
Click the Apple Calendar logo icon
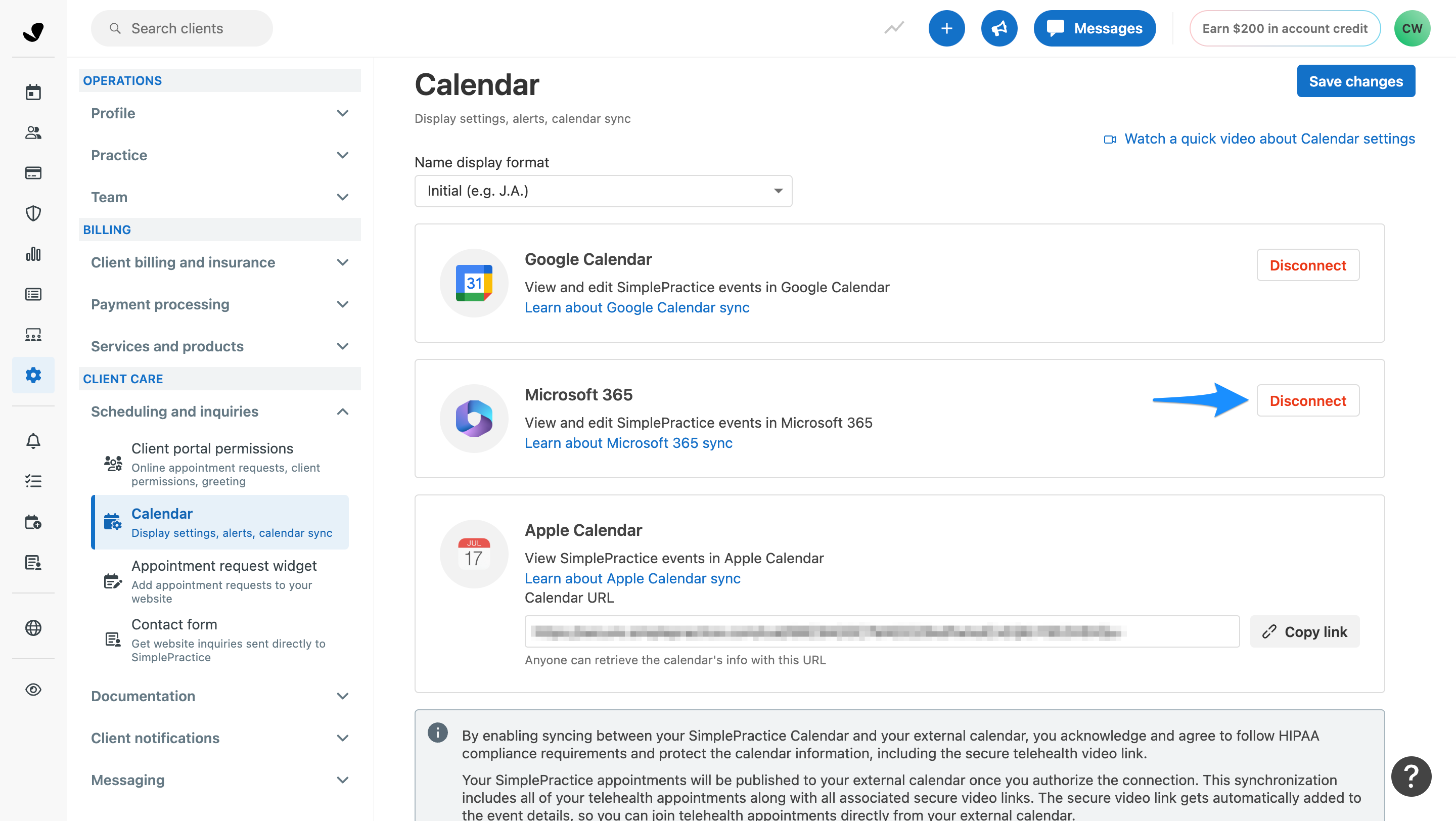(x=474, y=554)
